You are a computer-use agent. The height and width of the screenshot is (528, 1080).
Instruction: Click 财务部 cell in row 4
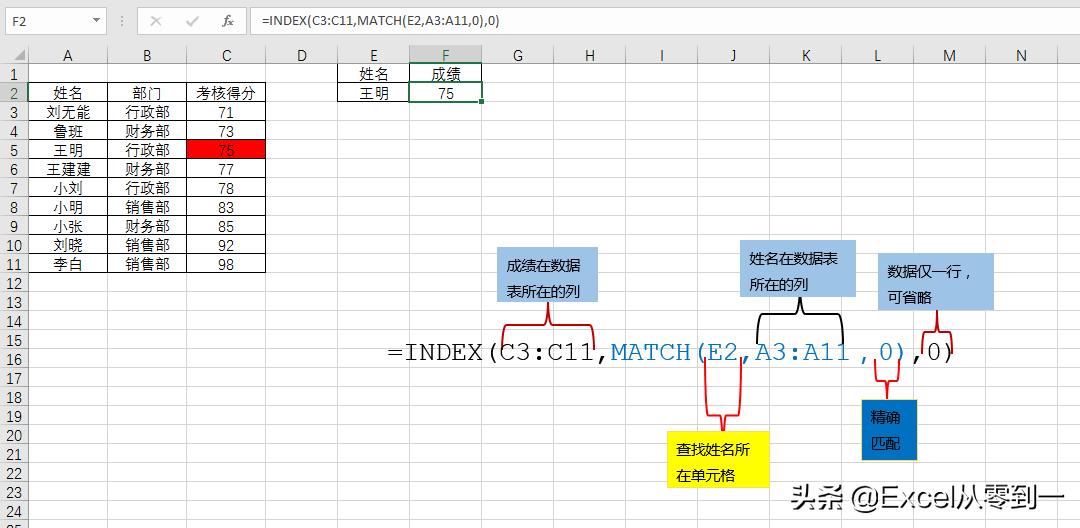(147, 131)
